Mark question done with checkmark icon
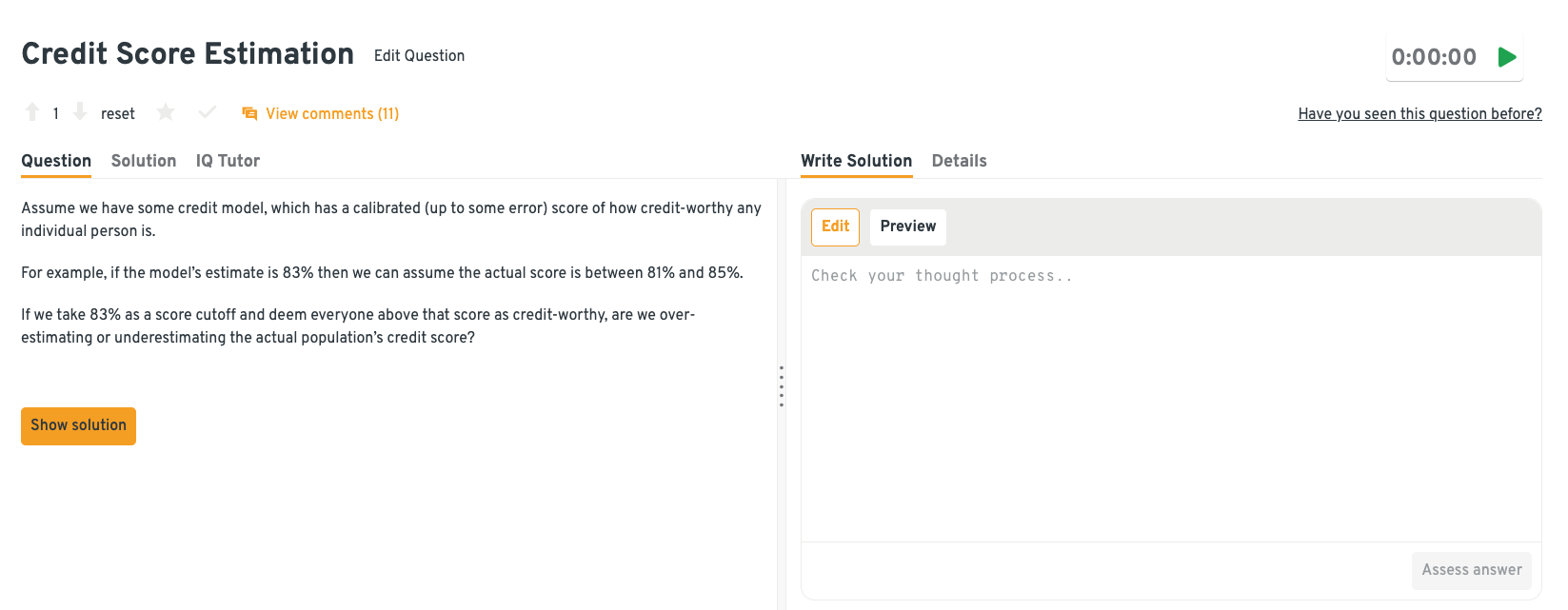 click(x=207, y=113)
